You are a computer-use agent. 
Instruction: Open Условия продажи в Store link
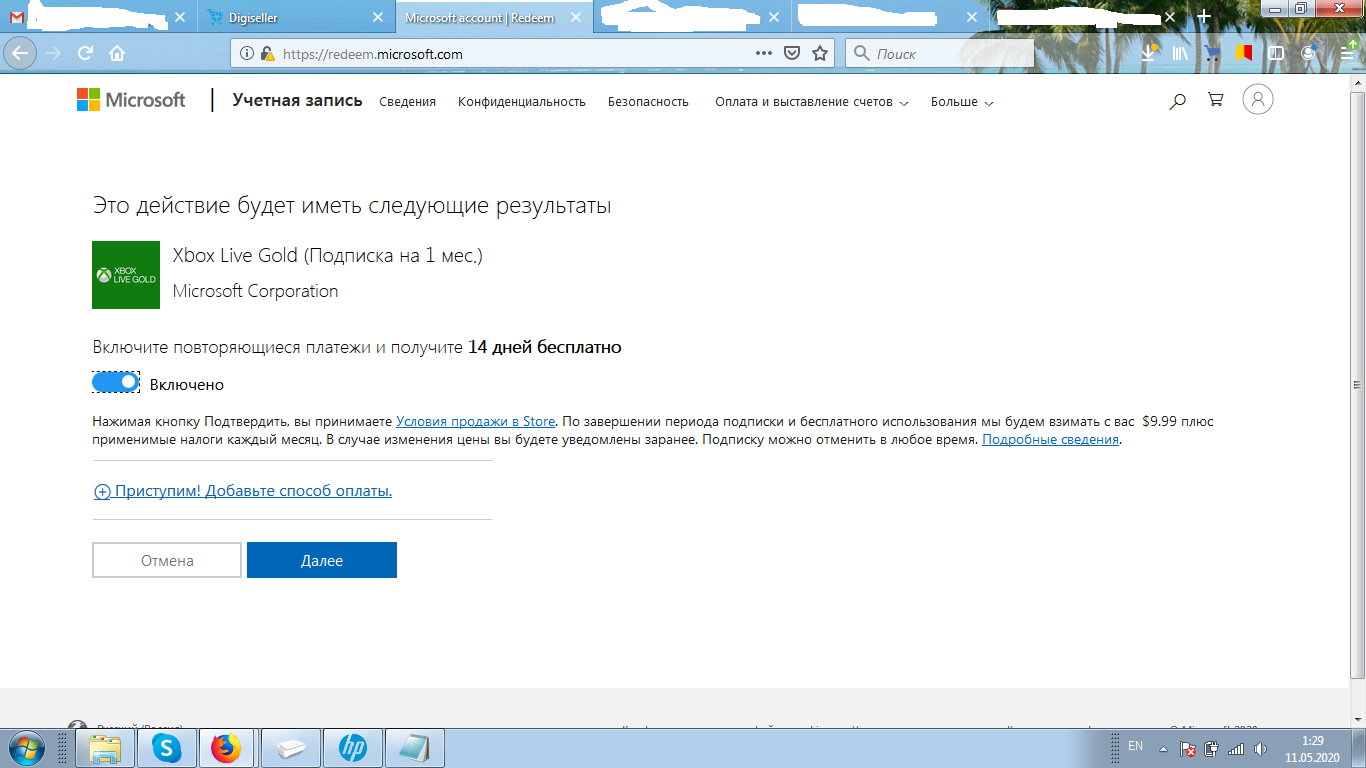click(475, 422)
